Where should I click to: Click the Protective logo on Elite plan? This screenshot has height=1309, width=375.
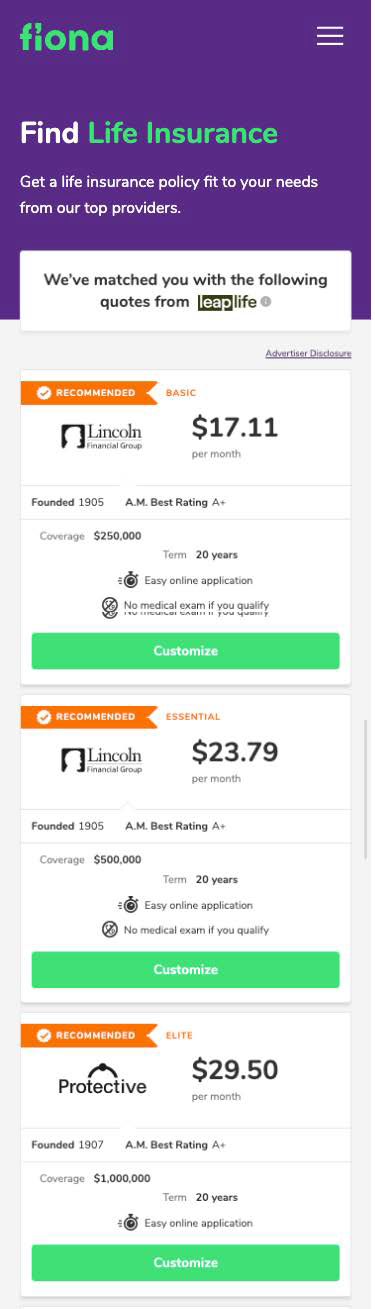[102, 1079]
